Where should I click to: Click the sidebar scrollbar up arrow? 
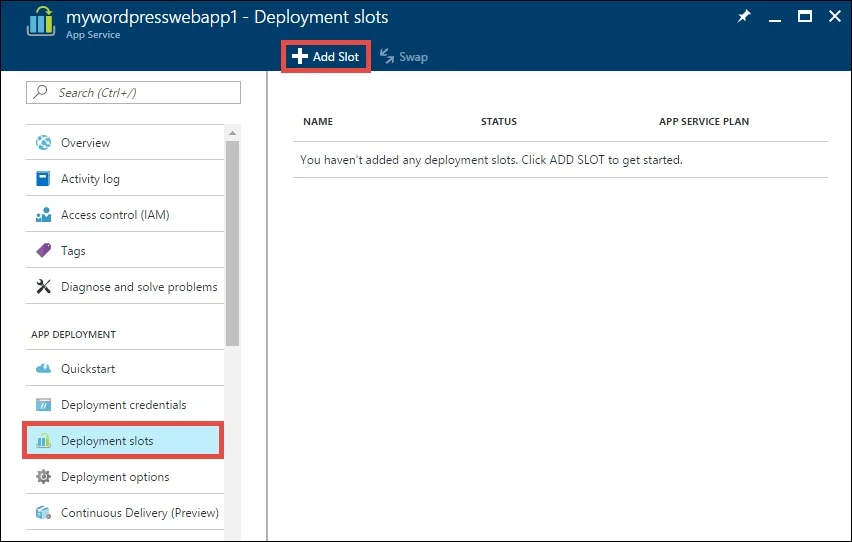[x=233, y=133]
